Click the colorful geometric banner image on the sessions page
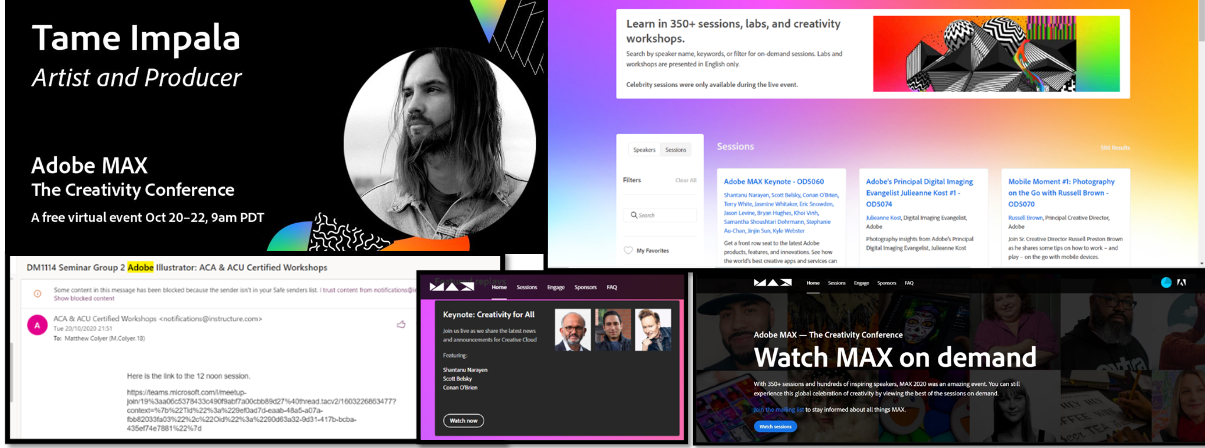The width and height of the screenshot is (1205, 448). pos(995,53)
